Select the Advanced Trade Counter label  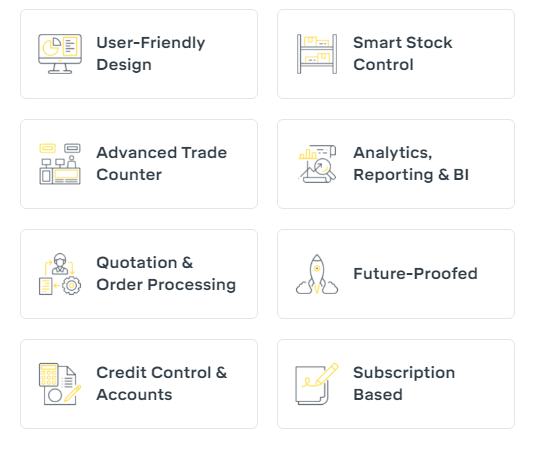[x=162, y=164]
